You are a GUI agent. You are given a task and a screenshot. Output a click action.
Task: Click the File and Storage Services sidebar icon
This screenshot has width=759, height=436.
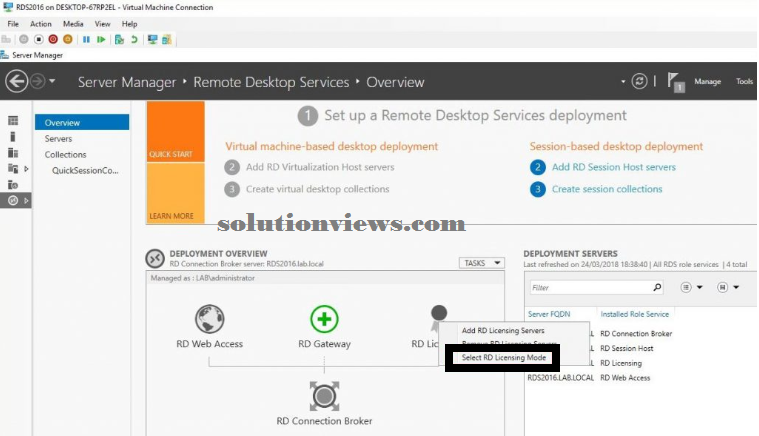pos(13,168)
